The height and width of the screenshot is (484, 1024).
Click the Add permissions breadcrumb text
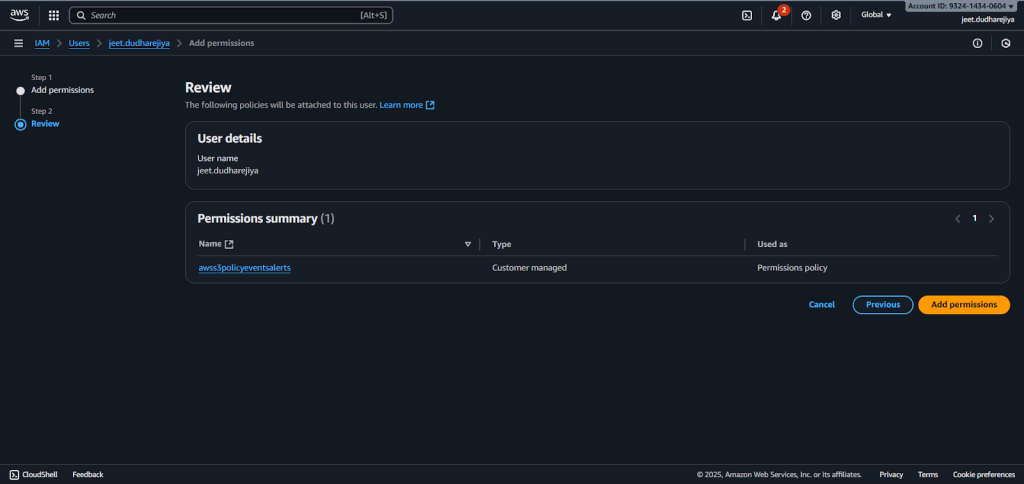point(221,43)
